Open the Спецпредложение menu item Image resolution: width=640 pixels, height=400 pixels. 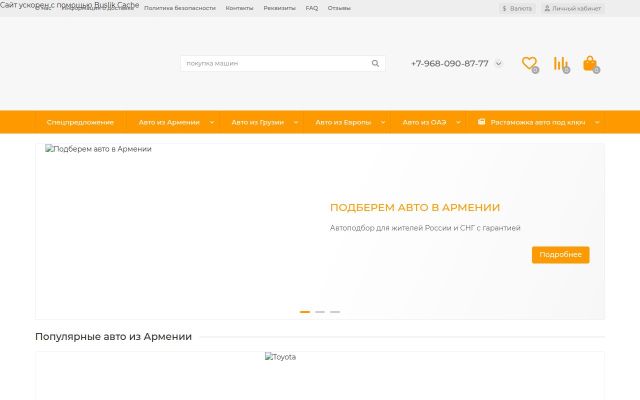click(x=80, y=122)
